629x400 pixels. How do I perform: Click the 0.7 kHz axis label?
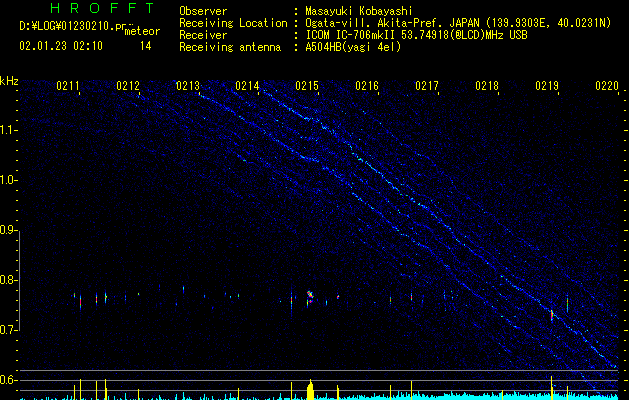pos(9,330)
